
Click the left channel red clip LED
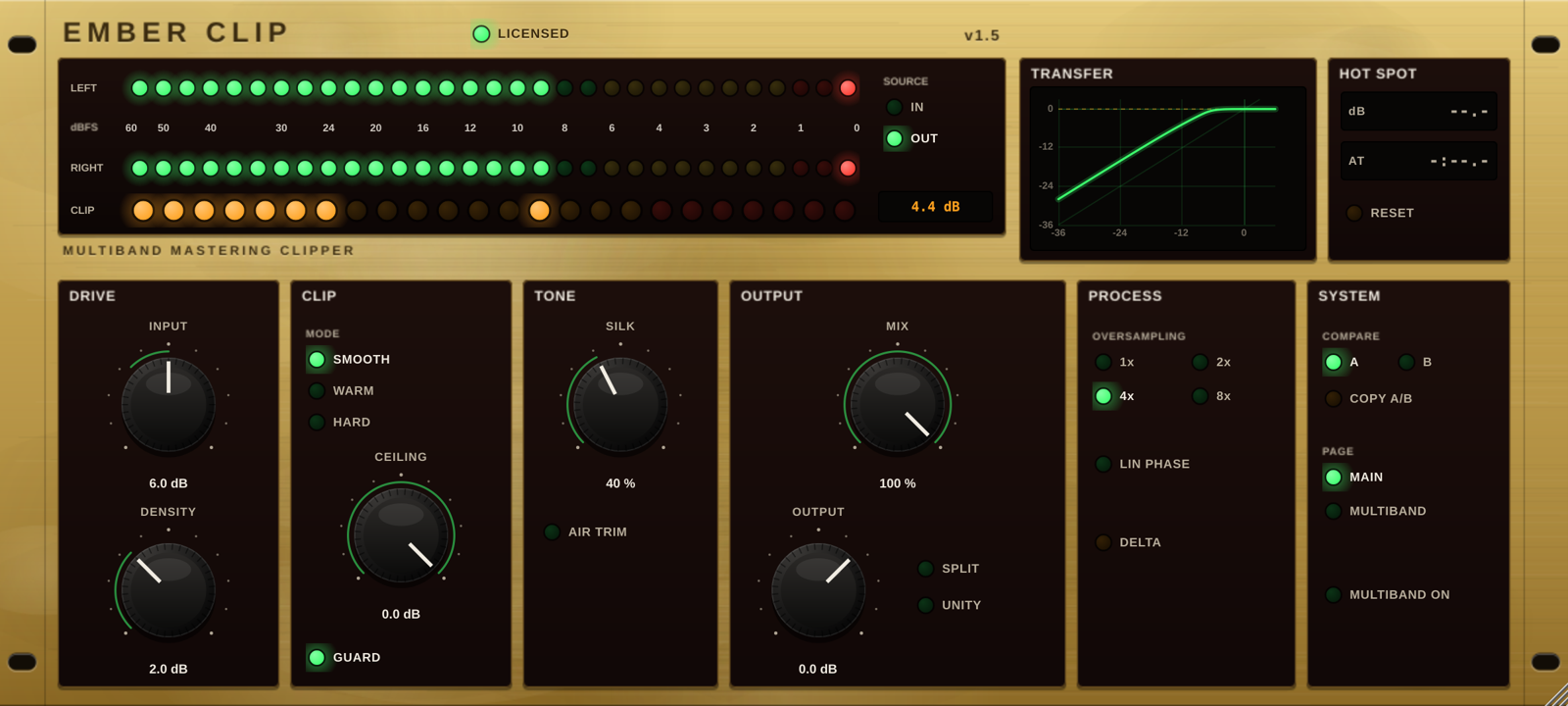[848, 88]
